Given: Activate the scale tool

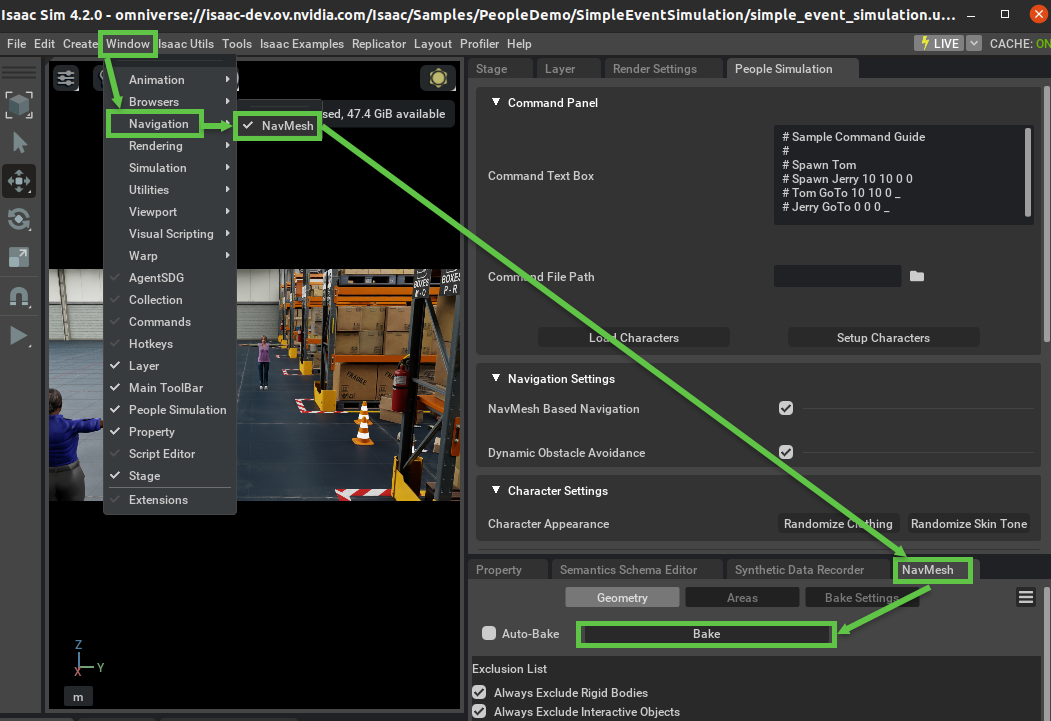Looking at the screenshot, I should pos(19,257).
